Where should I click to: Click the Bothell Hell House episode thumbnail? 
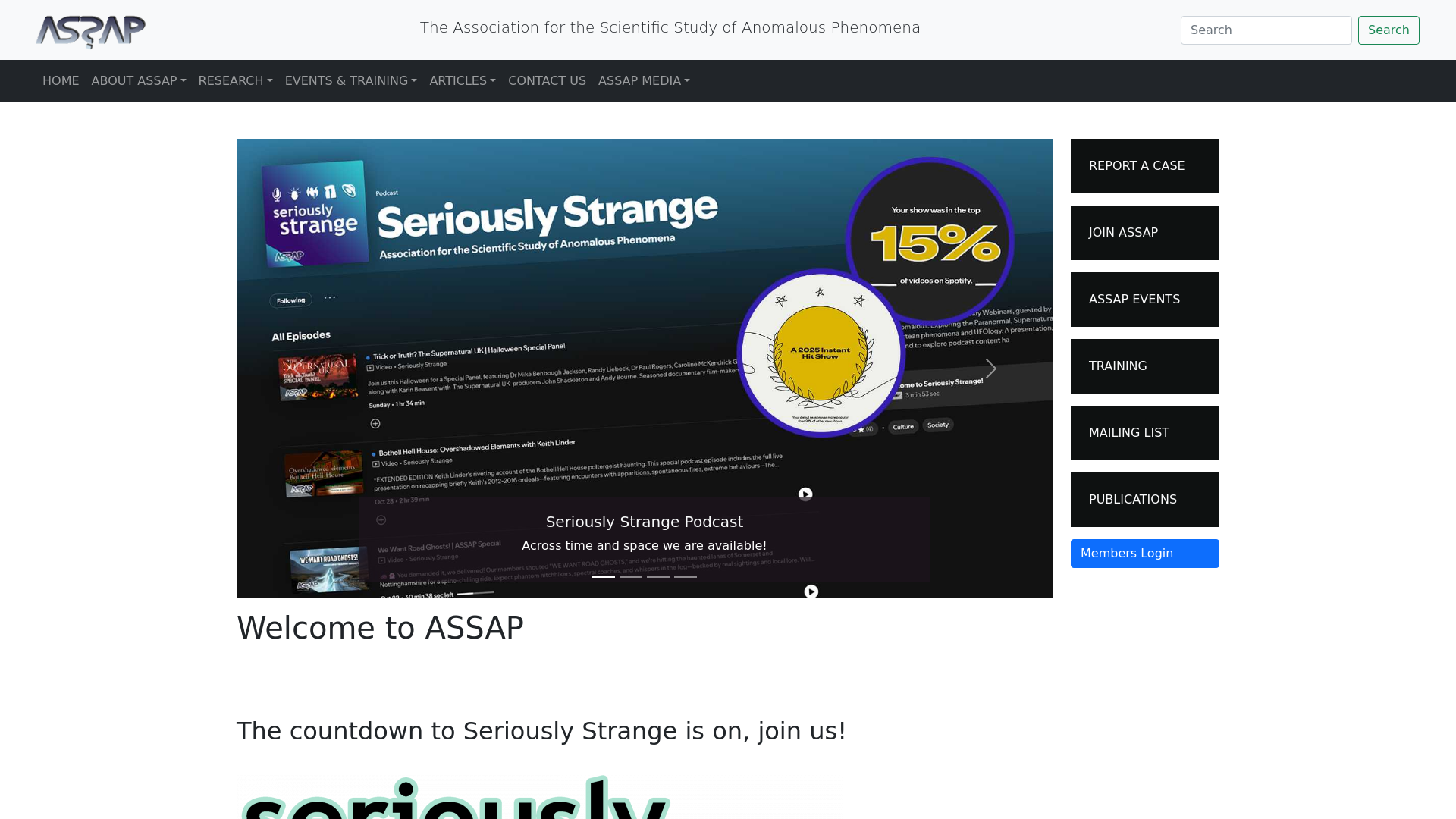(324, 474)
